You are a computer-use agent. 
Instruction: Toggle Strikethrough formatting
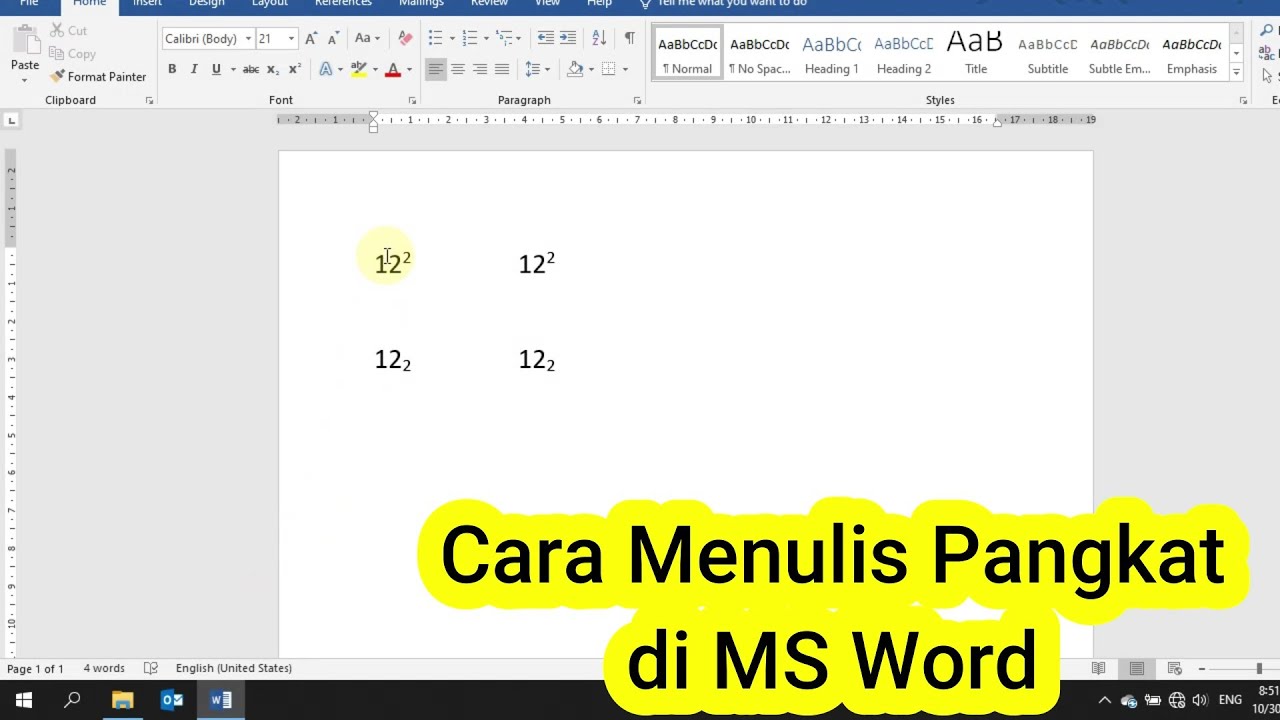[251, 69]
